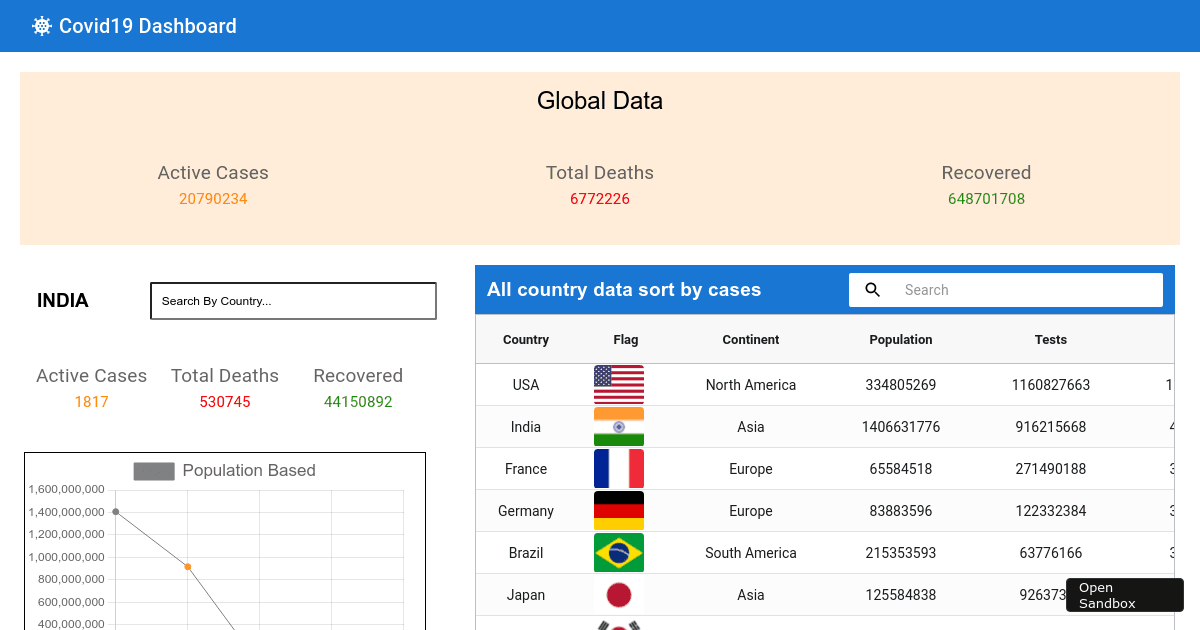Viewport: 1200px width, 630px height.
Task: Sort table by the Population column header
Action: click(x=900, y=340)
